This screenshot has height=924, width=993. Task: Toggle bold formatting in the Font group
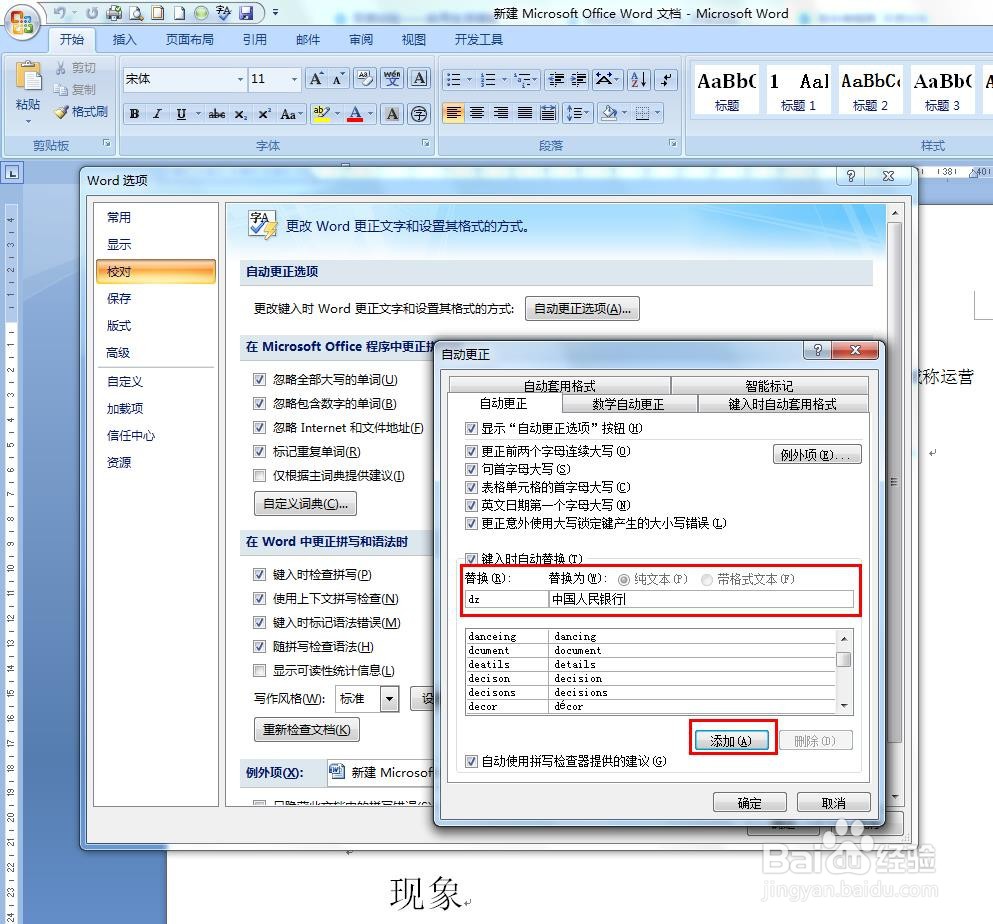[x=134, y=113]
